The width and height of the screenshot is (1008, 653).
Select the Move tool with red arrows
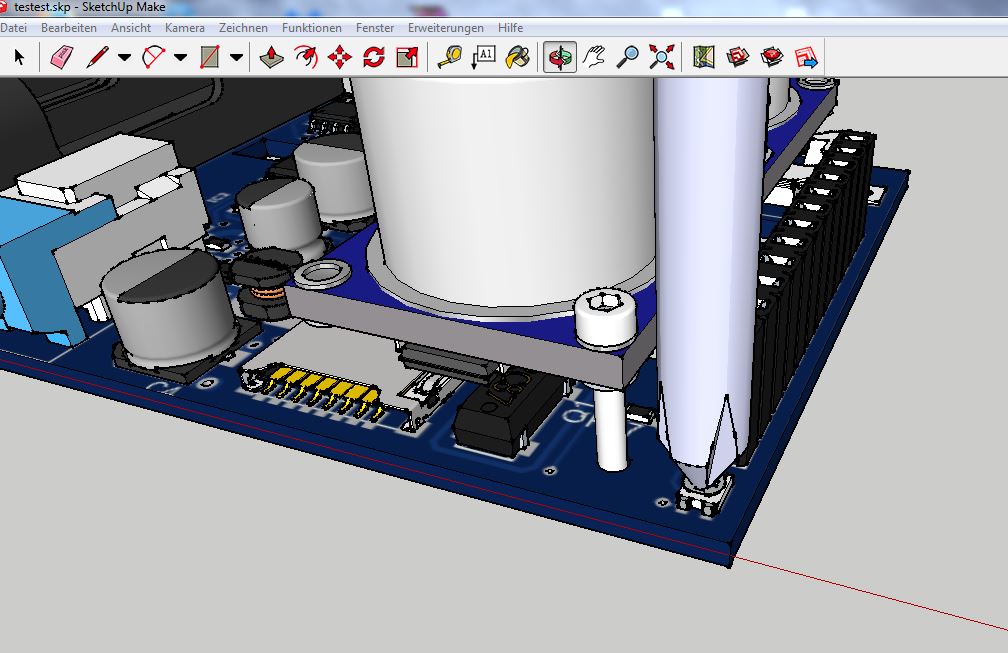(x=340, y=57)
